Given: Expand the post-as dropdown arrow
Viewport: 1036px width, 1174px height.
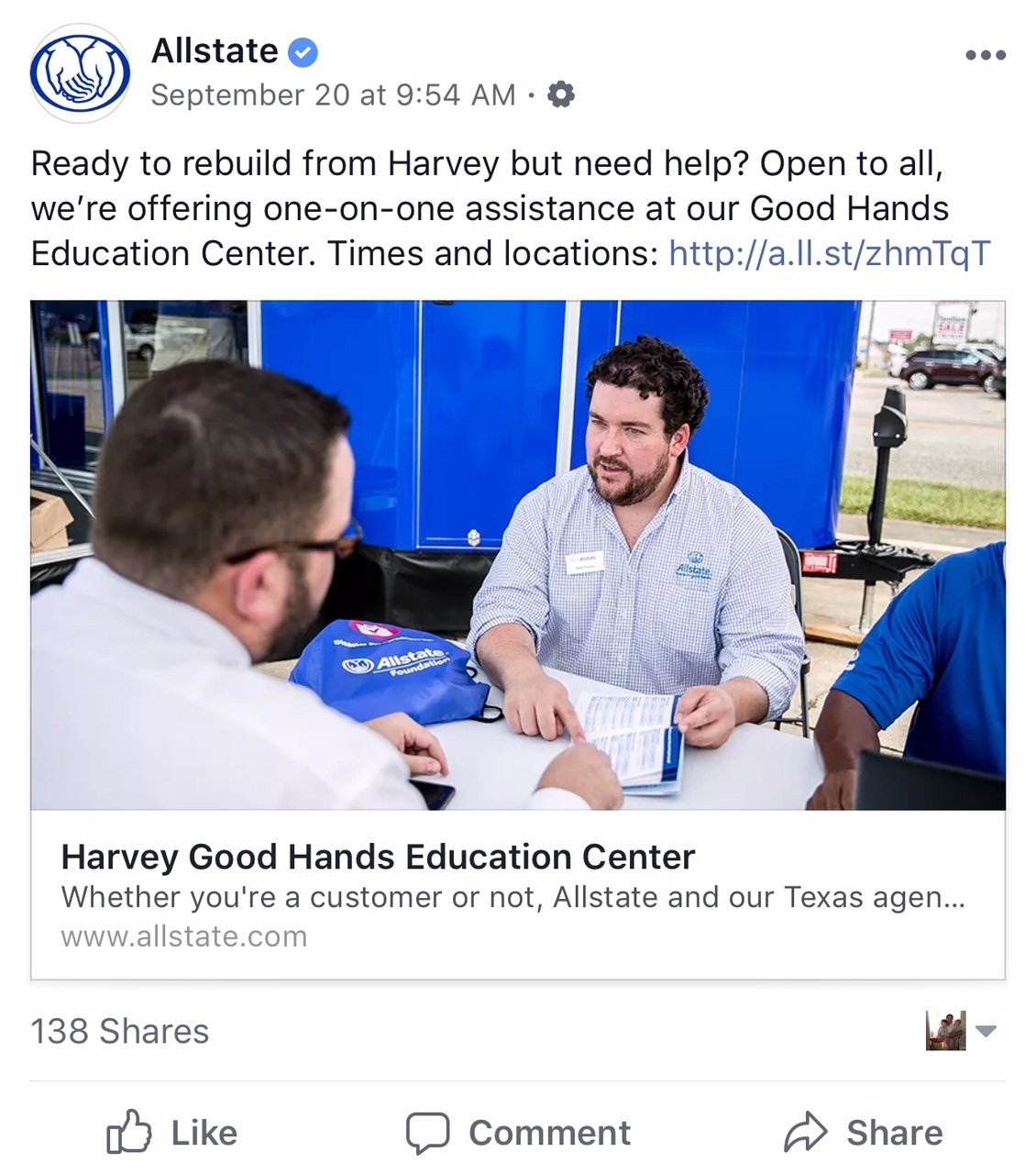Looking at the screenshot, I should tap(986, 1031).
